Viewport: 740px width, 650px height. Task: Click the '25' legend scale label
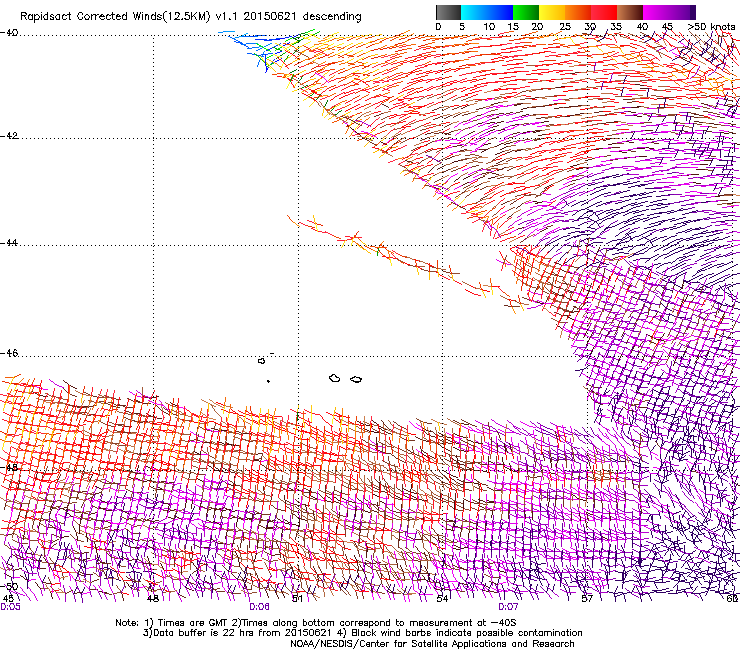click(x=565, y=27)
